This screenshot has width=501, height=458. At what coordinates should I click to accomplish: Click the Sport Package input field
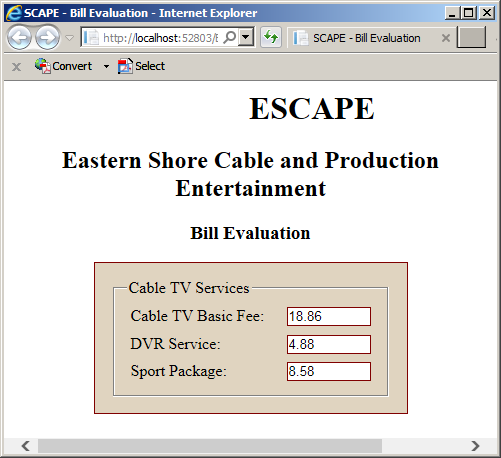(329, 371)
